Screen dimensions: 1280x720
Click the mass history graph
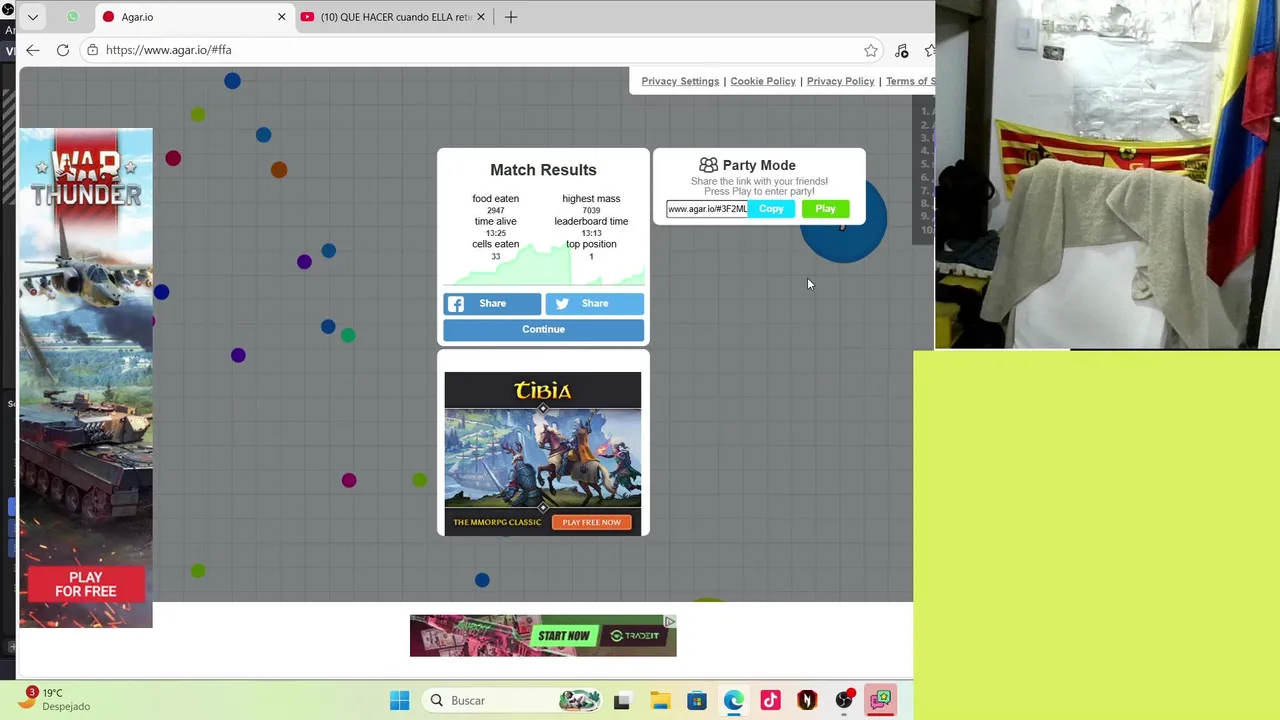click(543, 266)
